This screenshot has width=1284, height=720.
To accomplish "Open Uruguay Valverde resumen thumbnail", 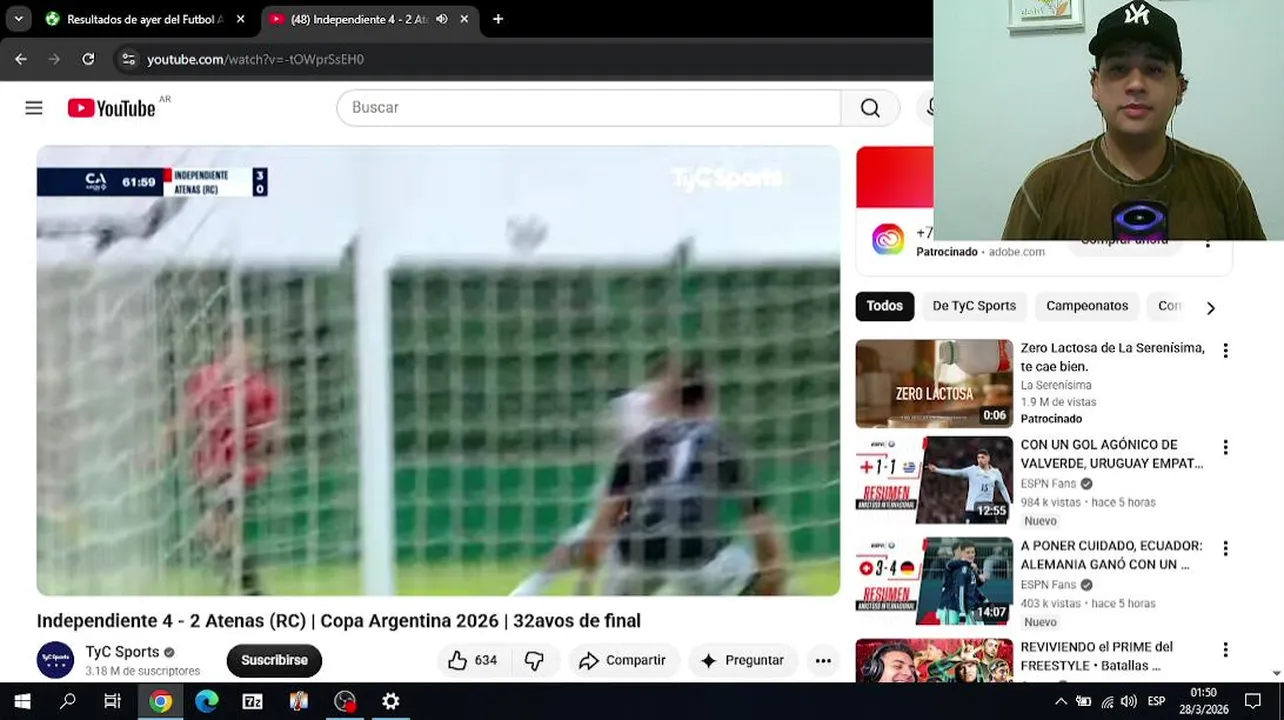I will tap(934, 480).
